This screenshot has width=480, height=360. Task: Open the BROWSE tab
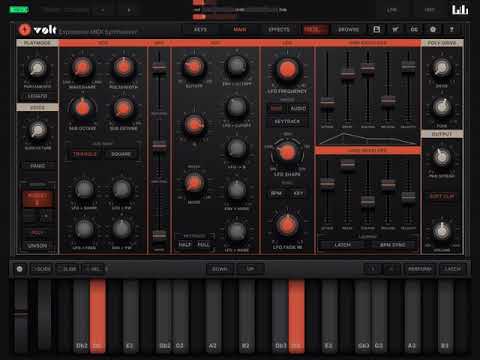(x=348, y=30)
